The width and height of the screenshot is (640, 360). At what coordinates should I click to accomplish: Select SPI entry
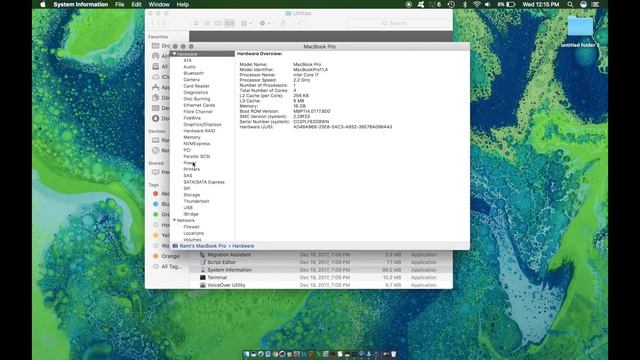(187, 188)
